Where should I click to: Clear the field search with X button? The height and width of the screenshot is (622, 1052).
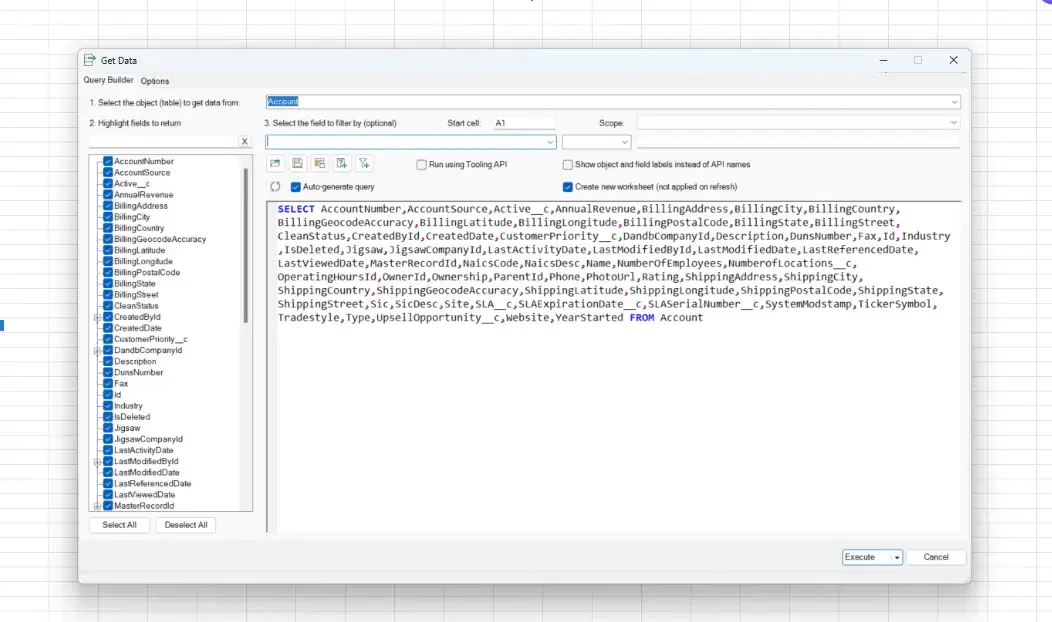pos(245,142)
